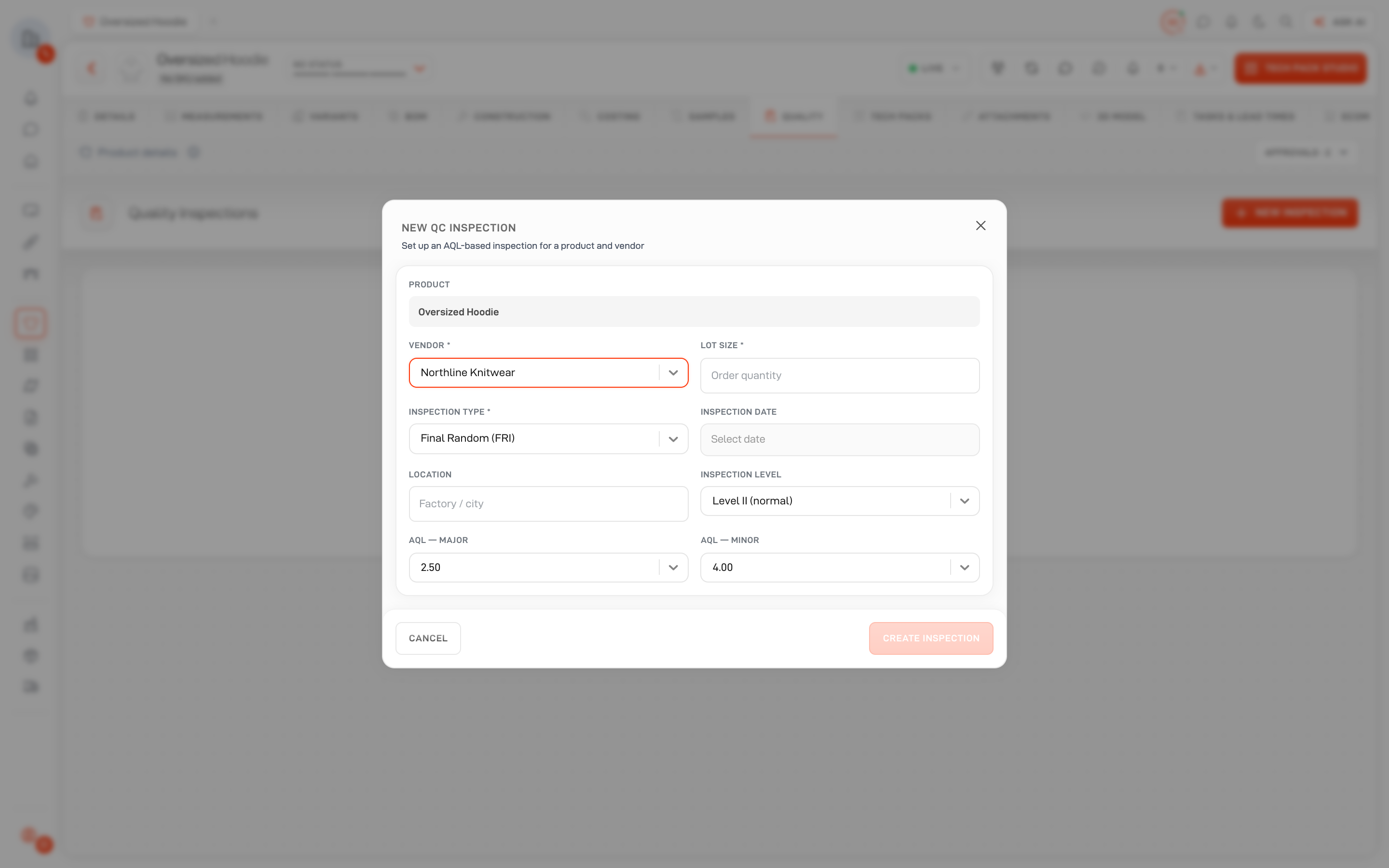Screen dimensions: 1389x868
Task: Click the Oversized Hoodie product field
Action: click(x=694, y=312)
